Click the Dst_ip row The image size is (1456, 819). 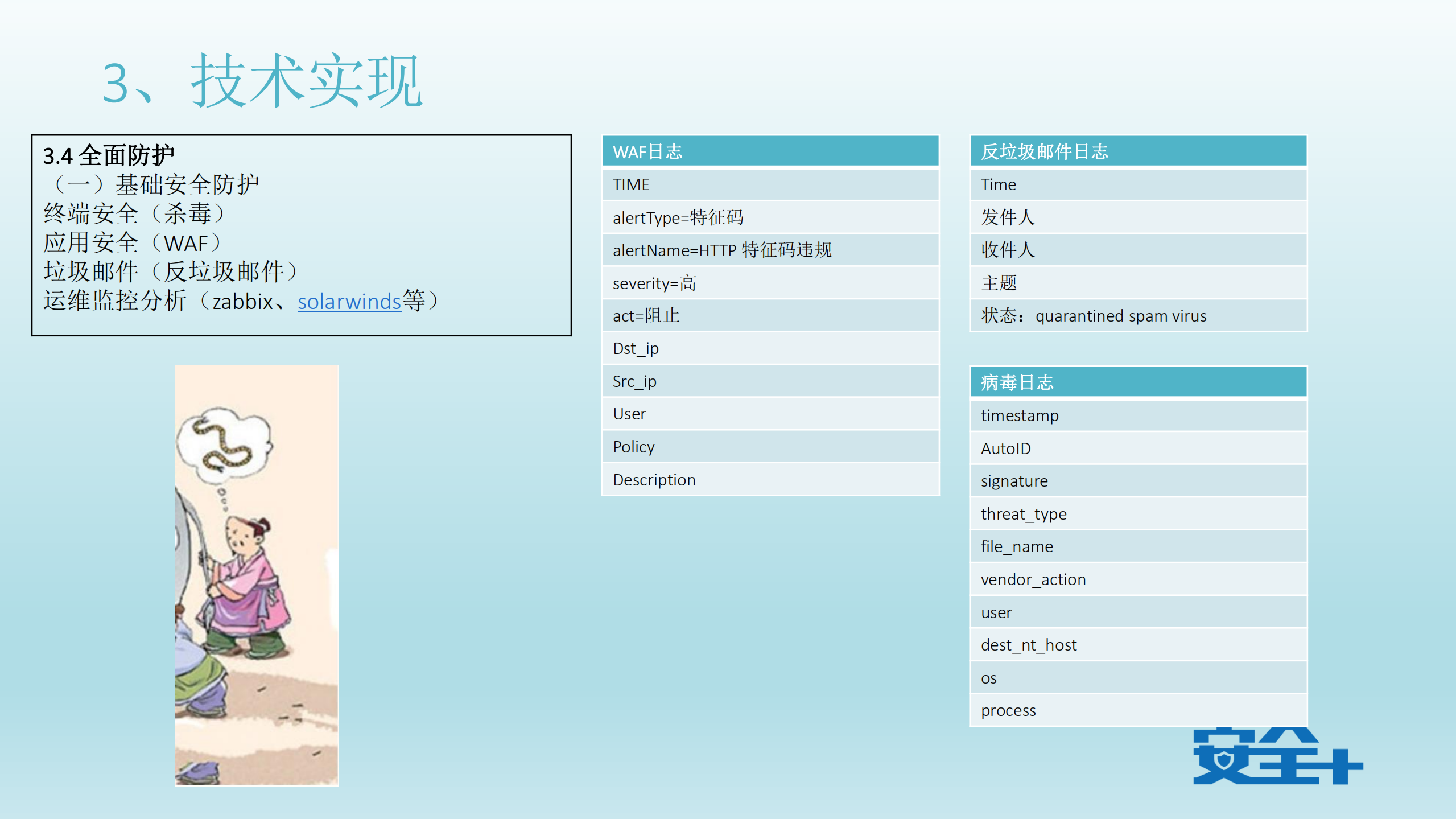point(768,348)
